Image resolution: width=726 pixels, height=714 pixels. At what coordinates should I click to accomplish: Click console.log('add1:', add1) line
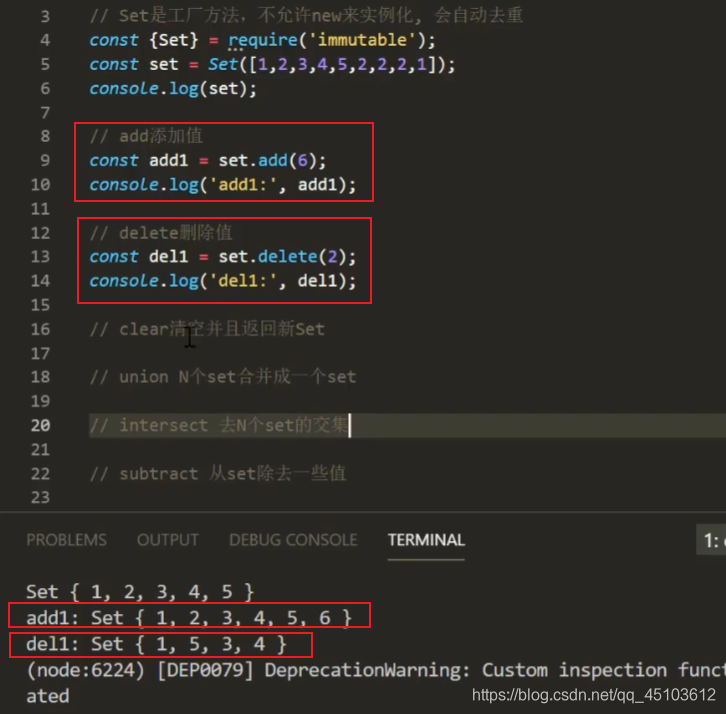pyautogui.click(x=223, y=185)
